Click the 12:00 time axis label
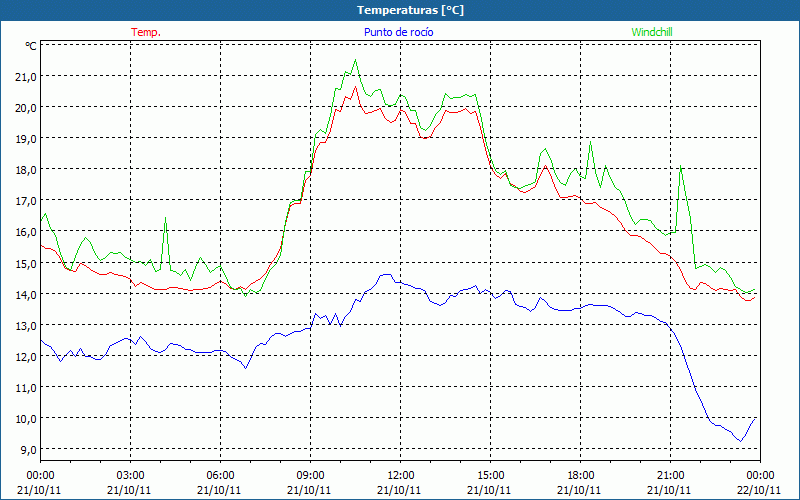Screen dimensions: 800x500 click(x=400, y=476)
